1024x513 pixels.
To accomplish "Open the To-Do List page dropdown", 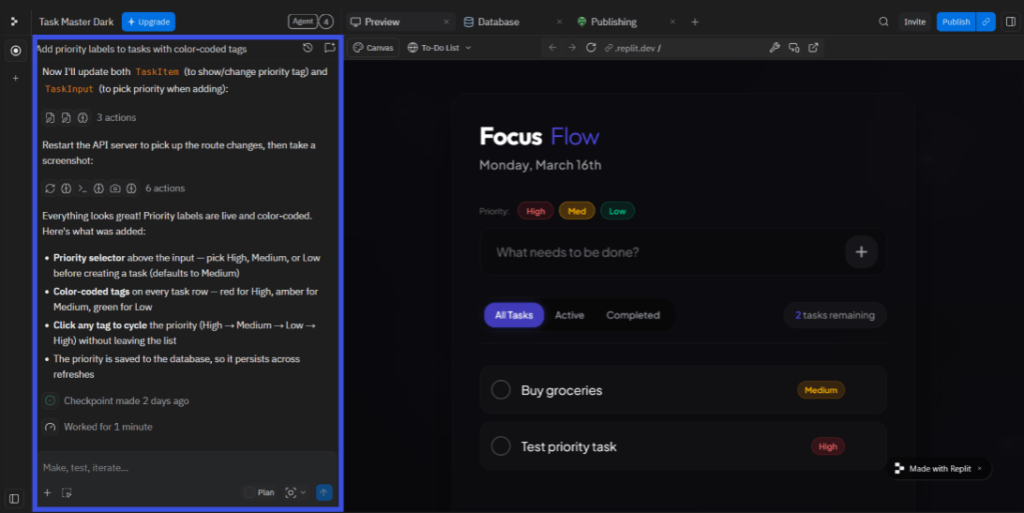I will pos(439,48).
